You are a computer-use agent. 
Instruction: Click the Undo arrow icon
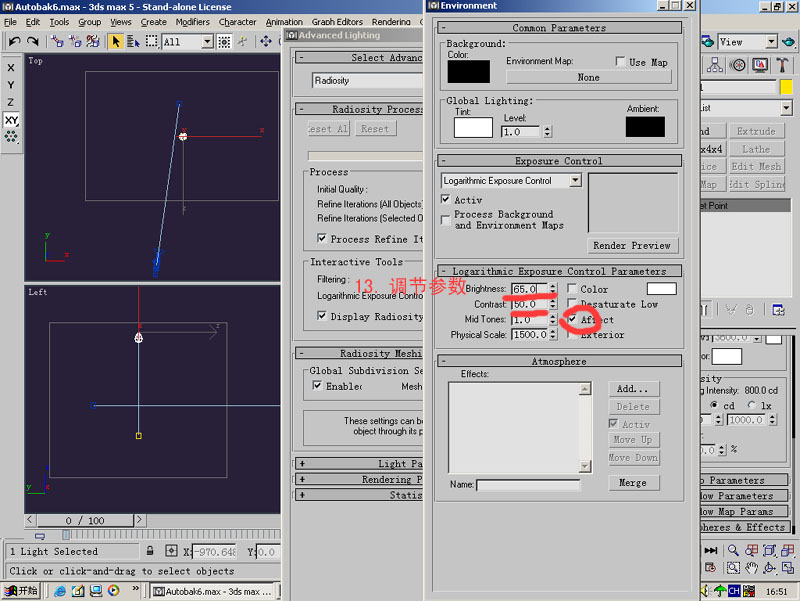point(14,41)
